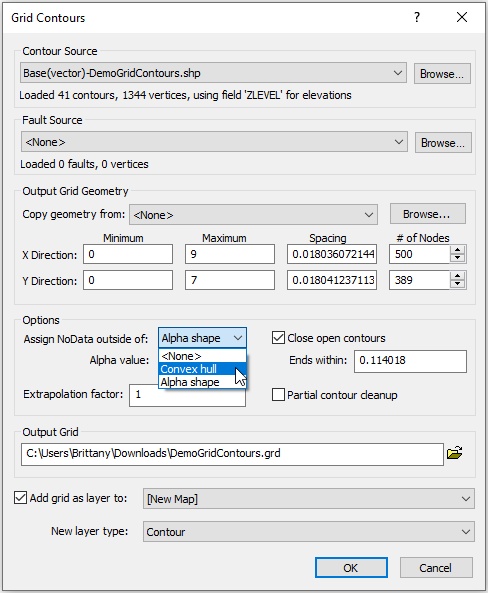Open the Fault Source dropdown
488x593 pixels.
tap(214, 142)
